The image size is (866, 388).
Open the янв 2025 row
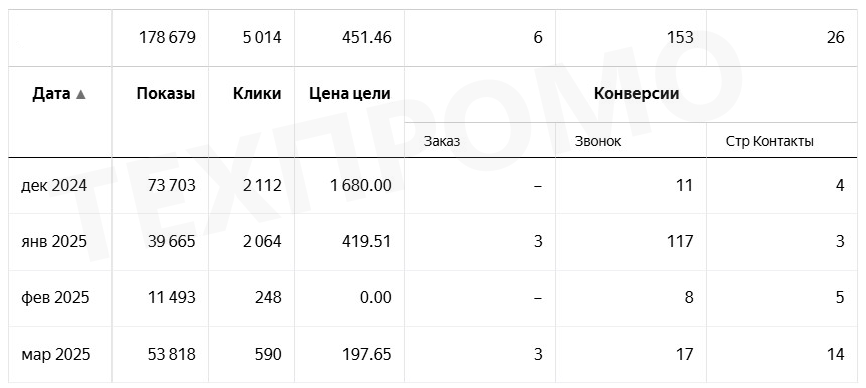(432, 242)
